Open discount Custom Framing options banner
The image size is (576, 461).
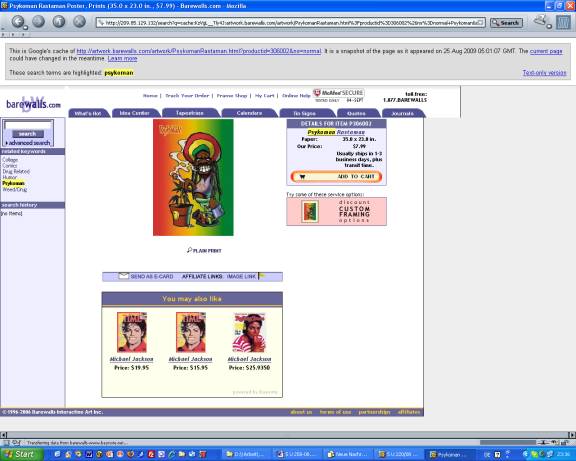pos(336,211)
